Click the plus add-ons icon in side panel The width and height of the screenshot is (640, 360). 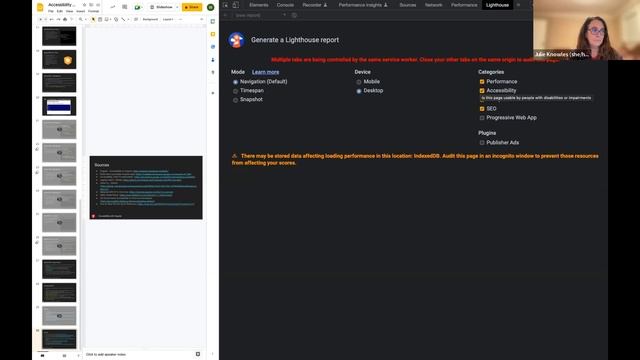(213, 93)
